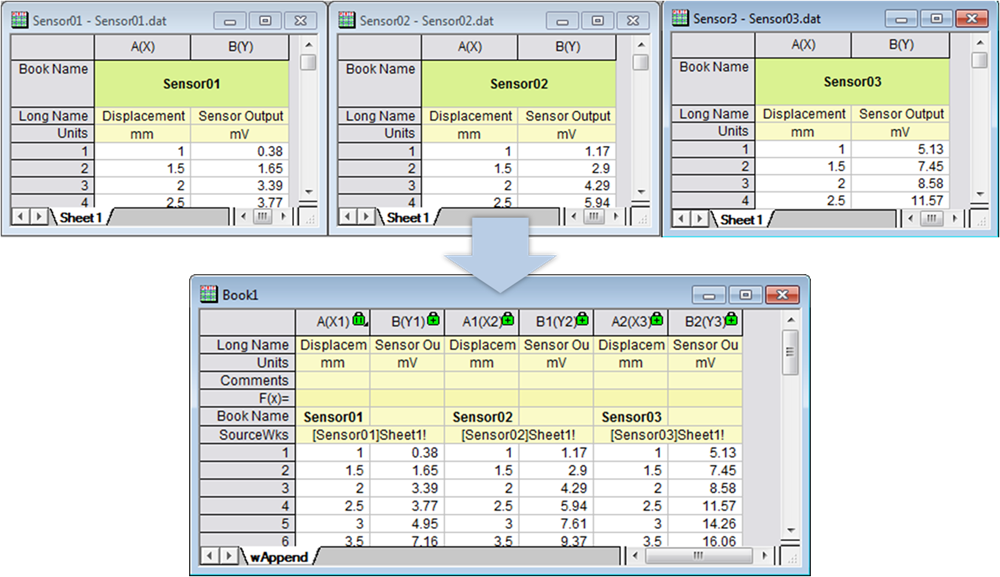
Task: Select row 5 header in Book1
Action: pyautogui.click(x=247, y=524)
